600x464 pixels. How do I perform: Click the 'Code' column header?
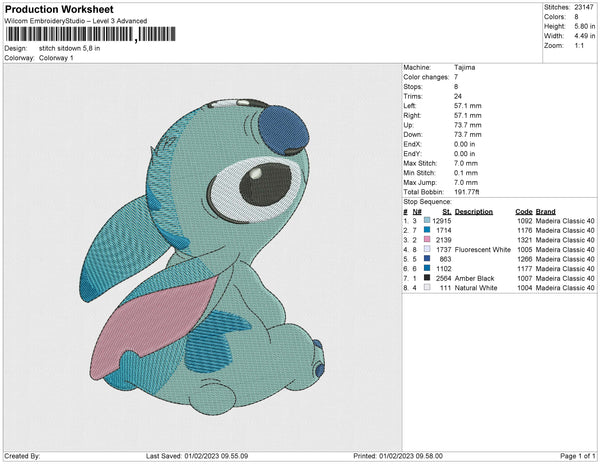pyautogui.click(x=524, y=212)
